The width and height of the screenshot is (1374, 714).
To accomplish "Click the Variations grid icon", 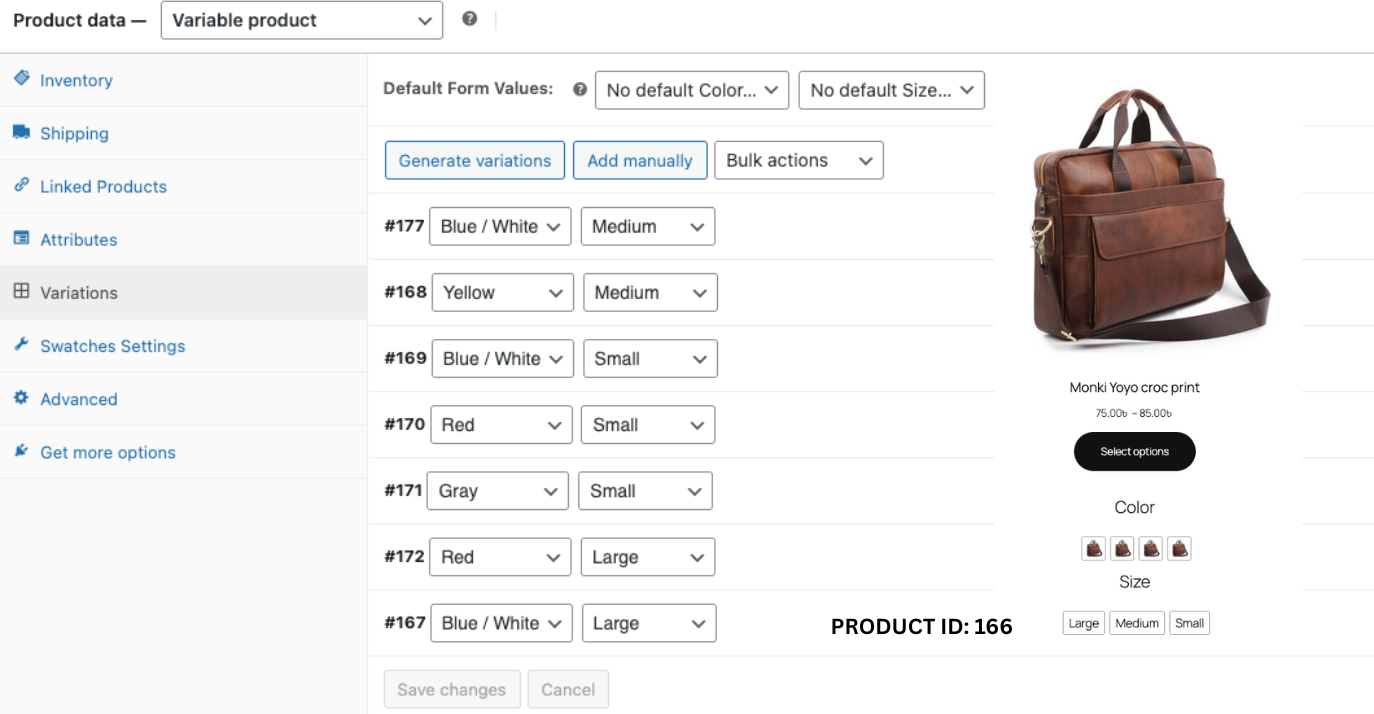I will click(21, 291).
